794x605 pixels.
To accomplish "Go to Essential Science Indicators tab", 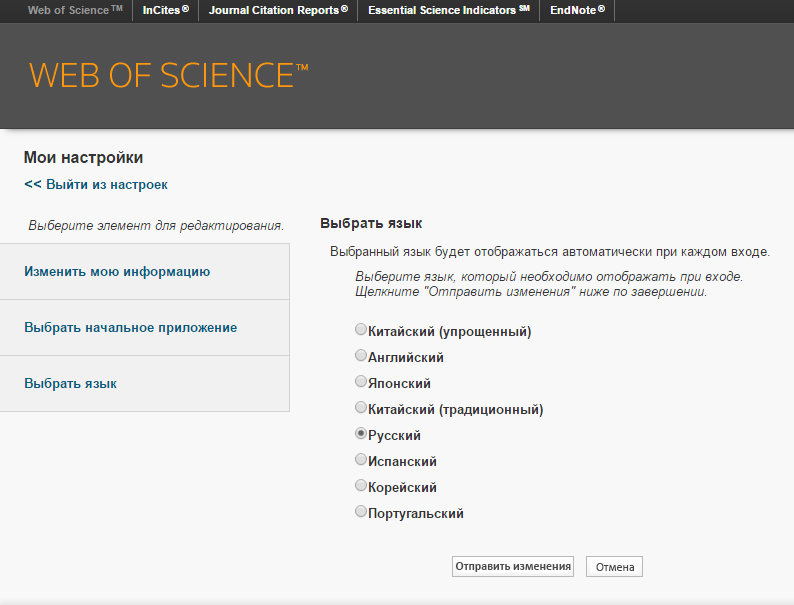I will tap(448, 10).
